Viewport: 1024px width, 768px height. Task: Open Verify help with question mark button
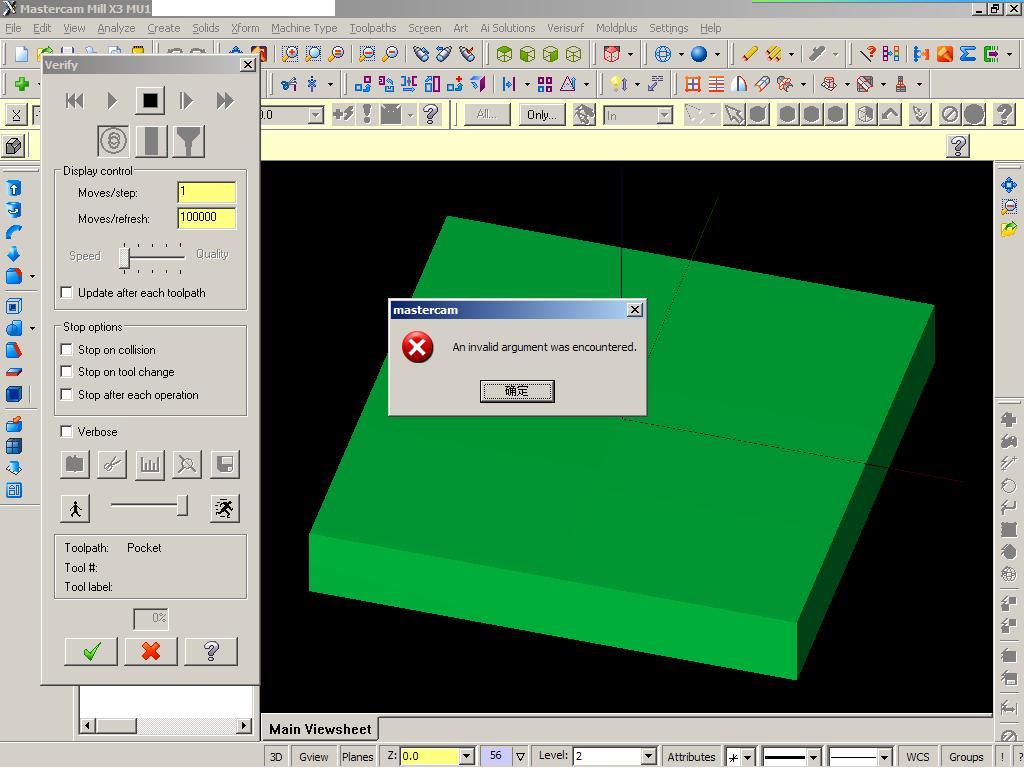coord(211,651)
